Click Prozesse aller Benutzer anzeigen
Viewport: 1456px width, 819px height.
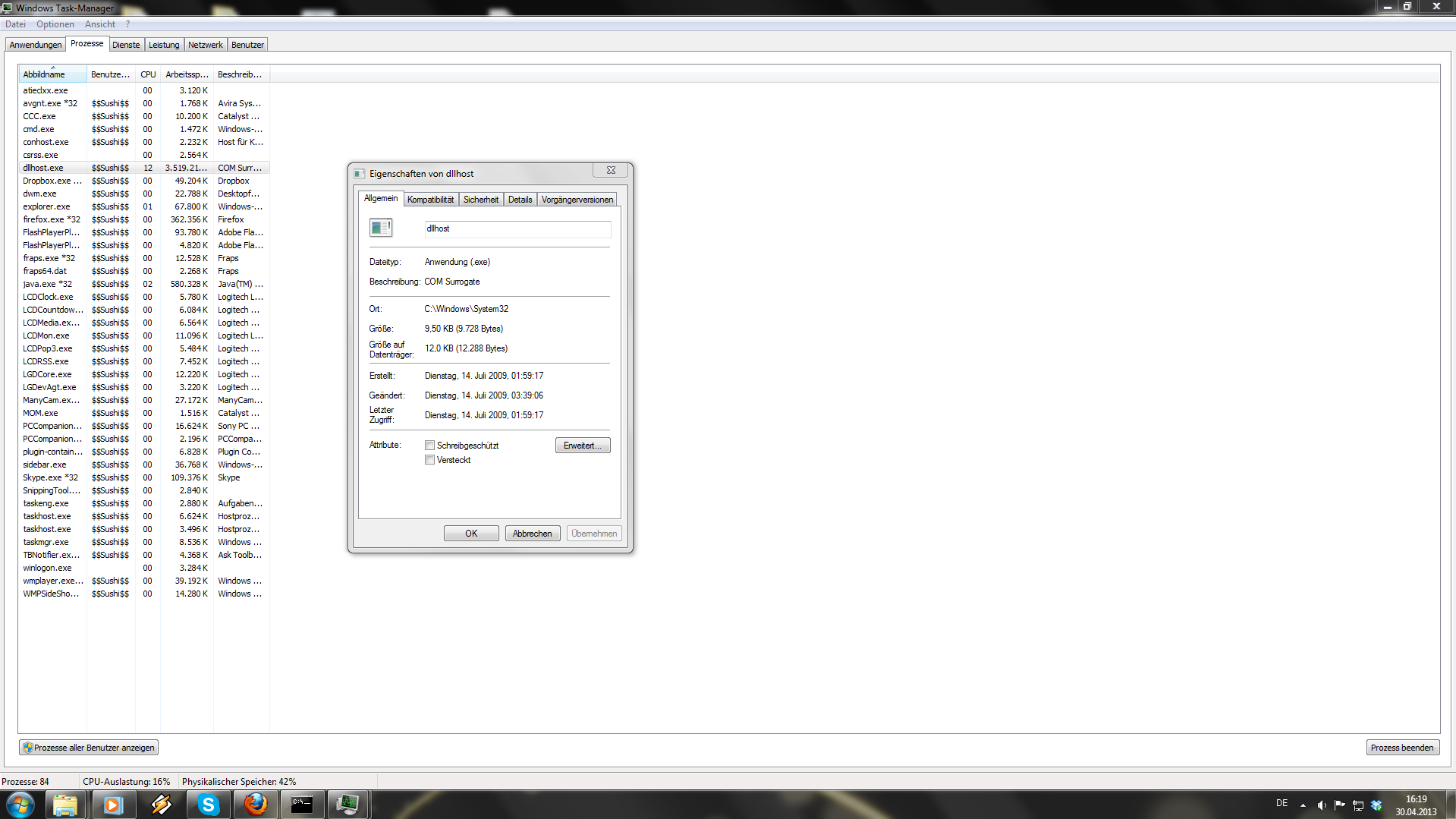tap(89, 748)
